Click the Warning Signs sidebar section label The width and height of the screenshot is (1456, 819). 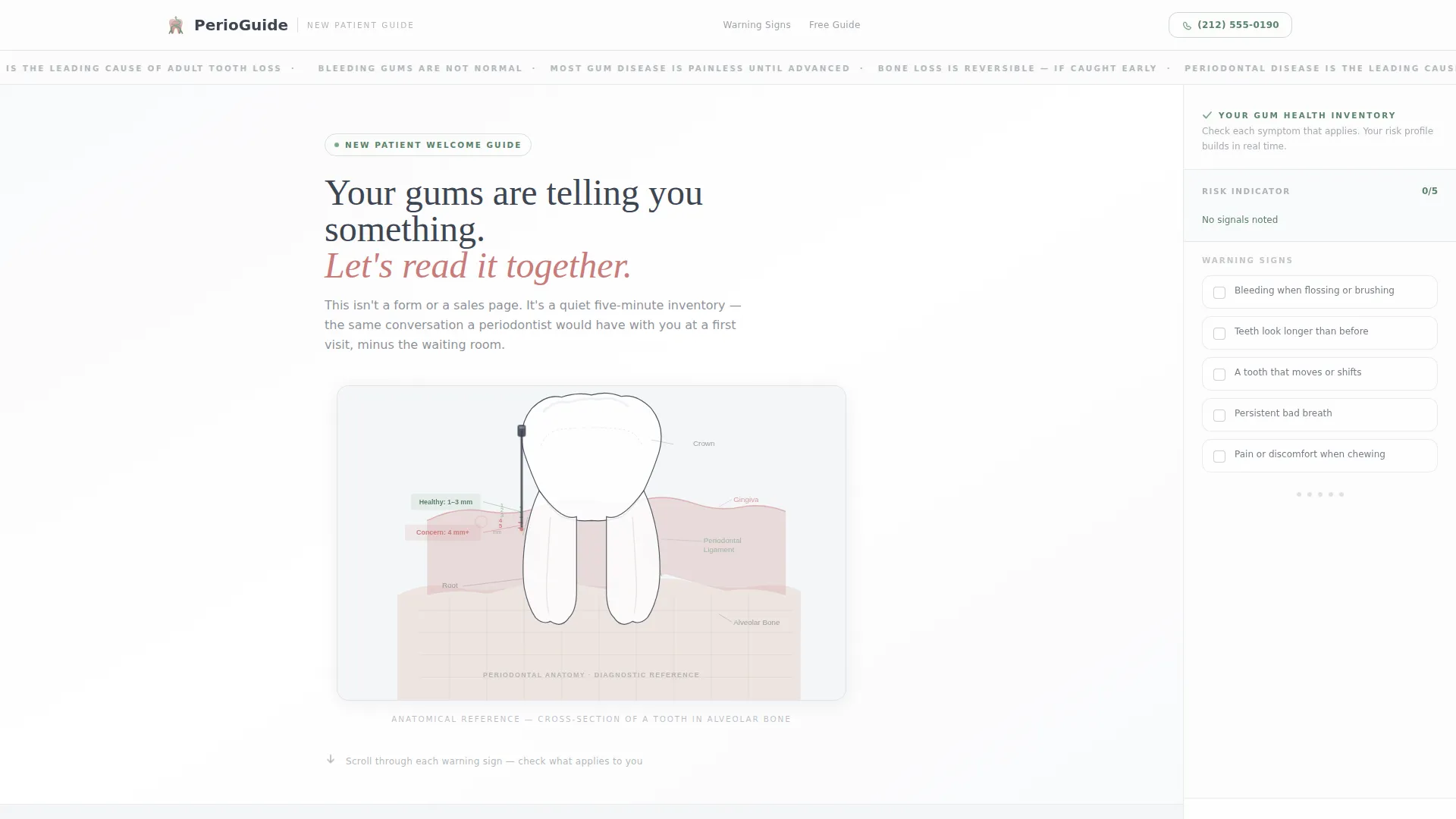tap(1247, 260)
